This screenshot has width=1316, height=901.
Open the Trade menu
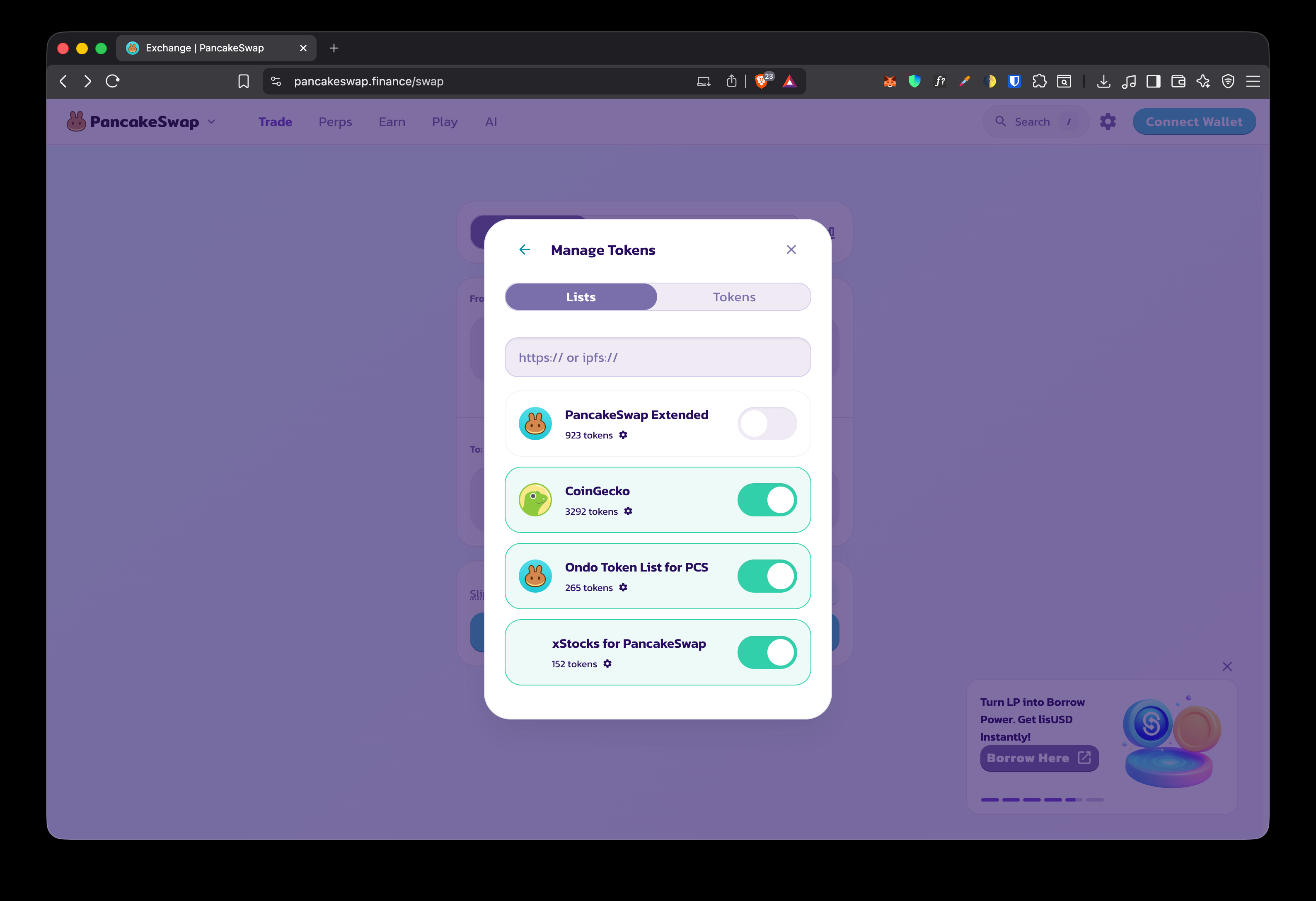275,122
